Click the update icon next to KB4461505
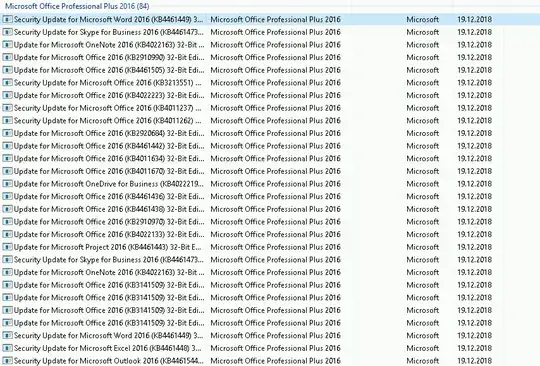The width and height of the screenshot is (540, 366). click(x=7, y=70)
